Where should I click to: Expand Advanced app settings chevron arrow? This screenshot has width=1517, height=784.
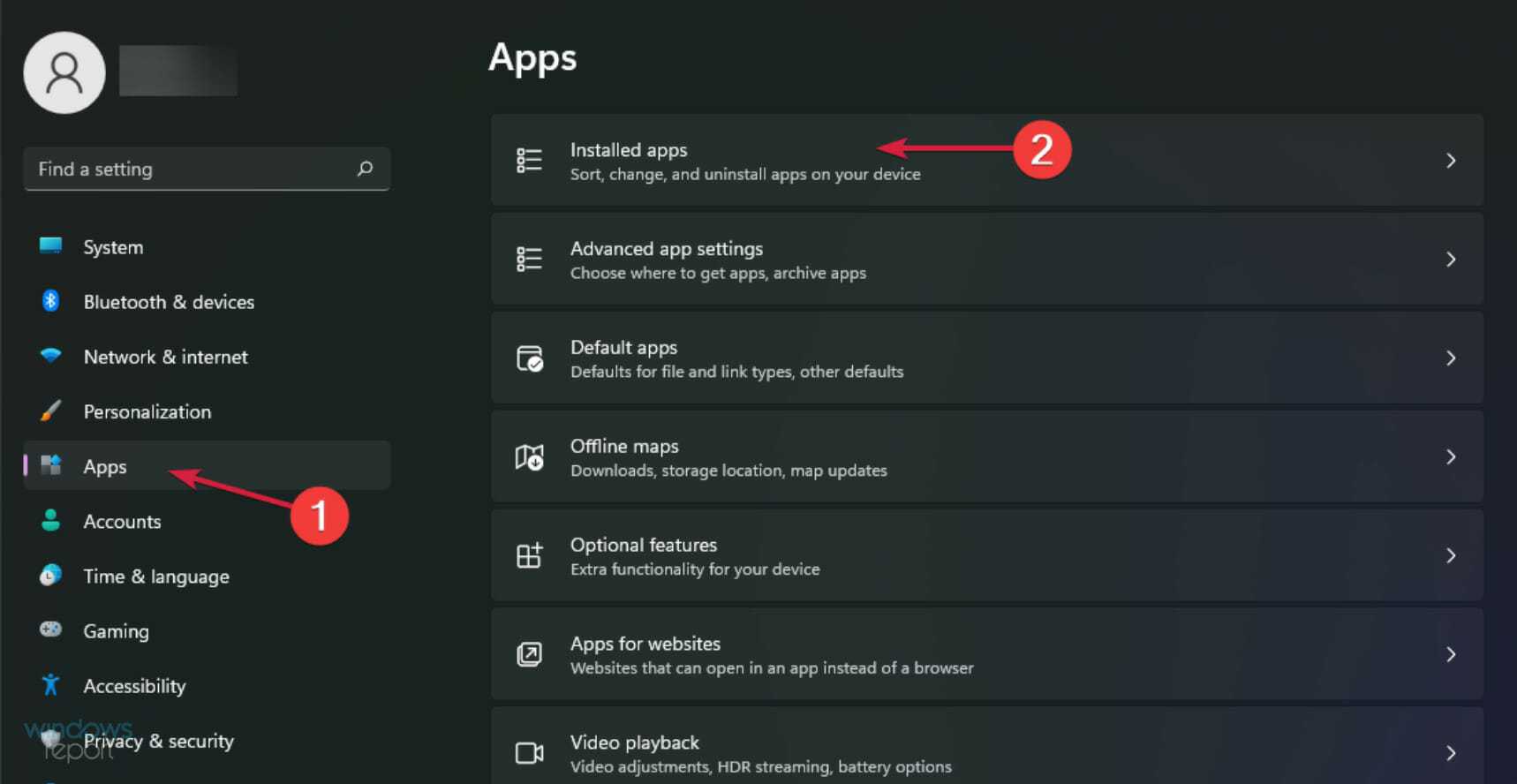1450,260
